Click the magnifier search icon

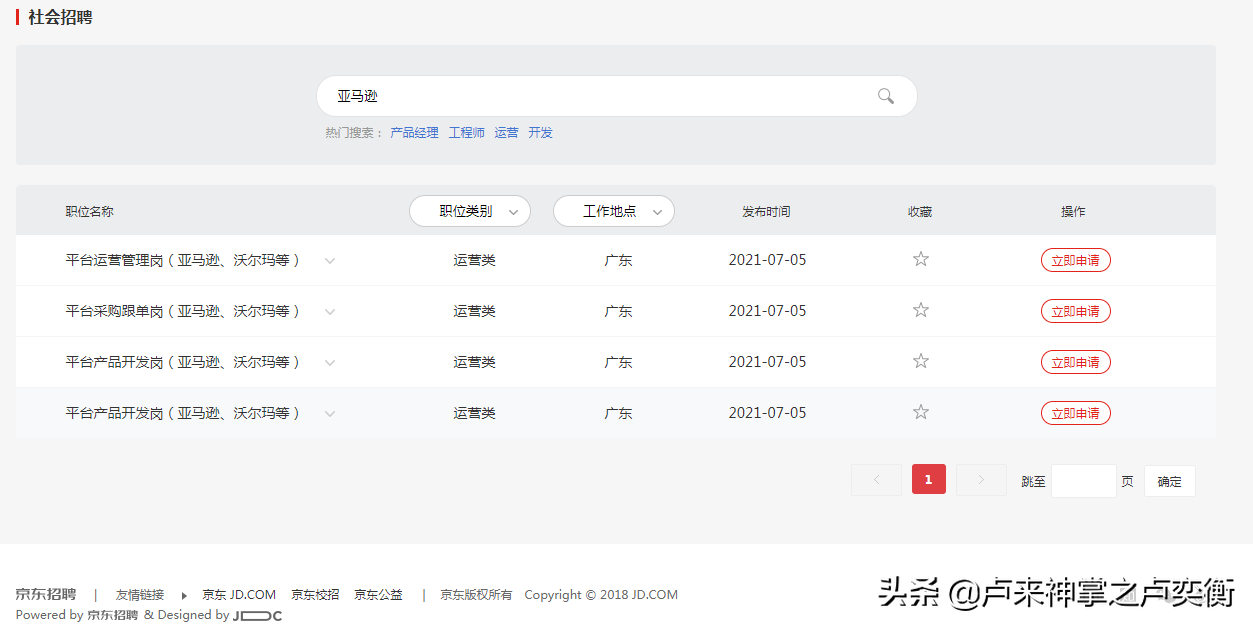886,96
